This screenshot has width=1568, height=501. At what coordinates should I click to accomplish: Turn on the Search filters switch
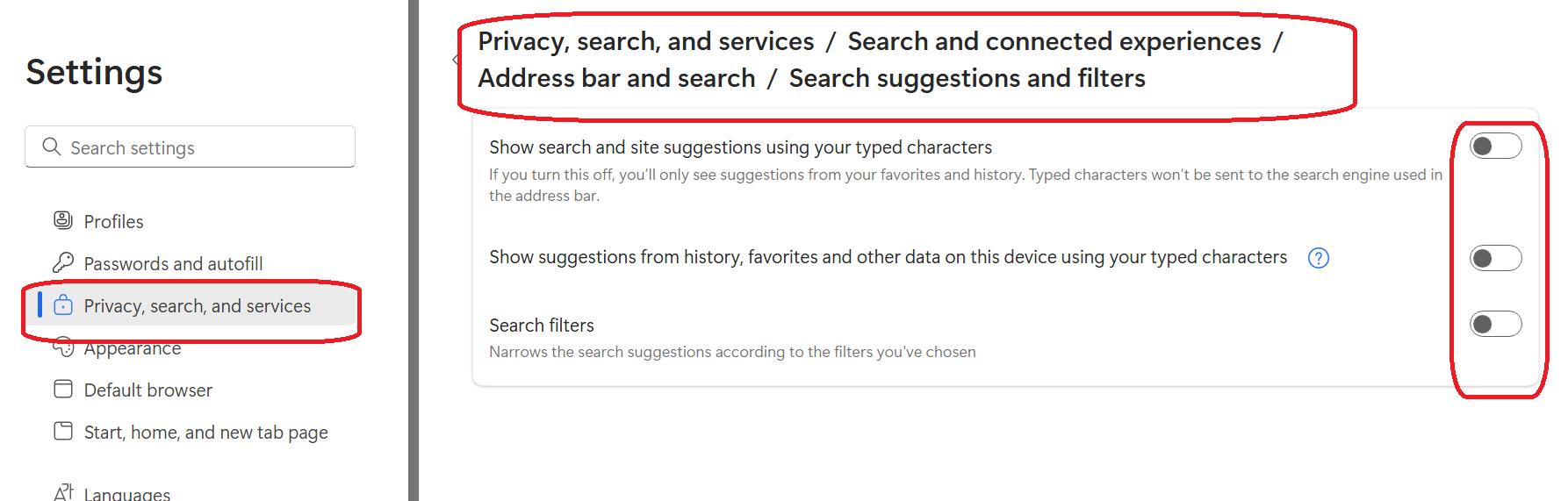pyautogui.click(x=1495, y=325)
